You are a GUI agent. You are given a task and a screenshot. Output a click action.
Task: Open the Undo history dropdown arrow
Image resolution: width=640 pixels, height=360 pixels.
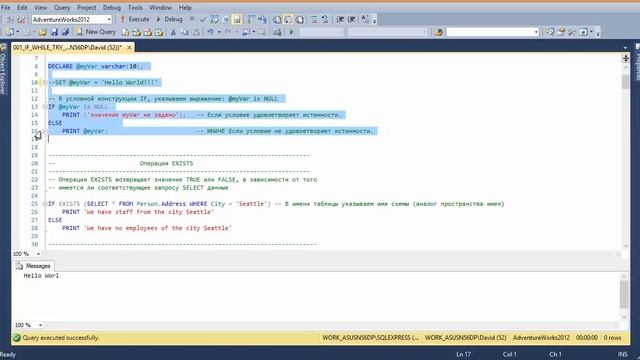point(219,31)
